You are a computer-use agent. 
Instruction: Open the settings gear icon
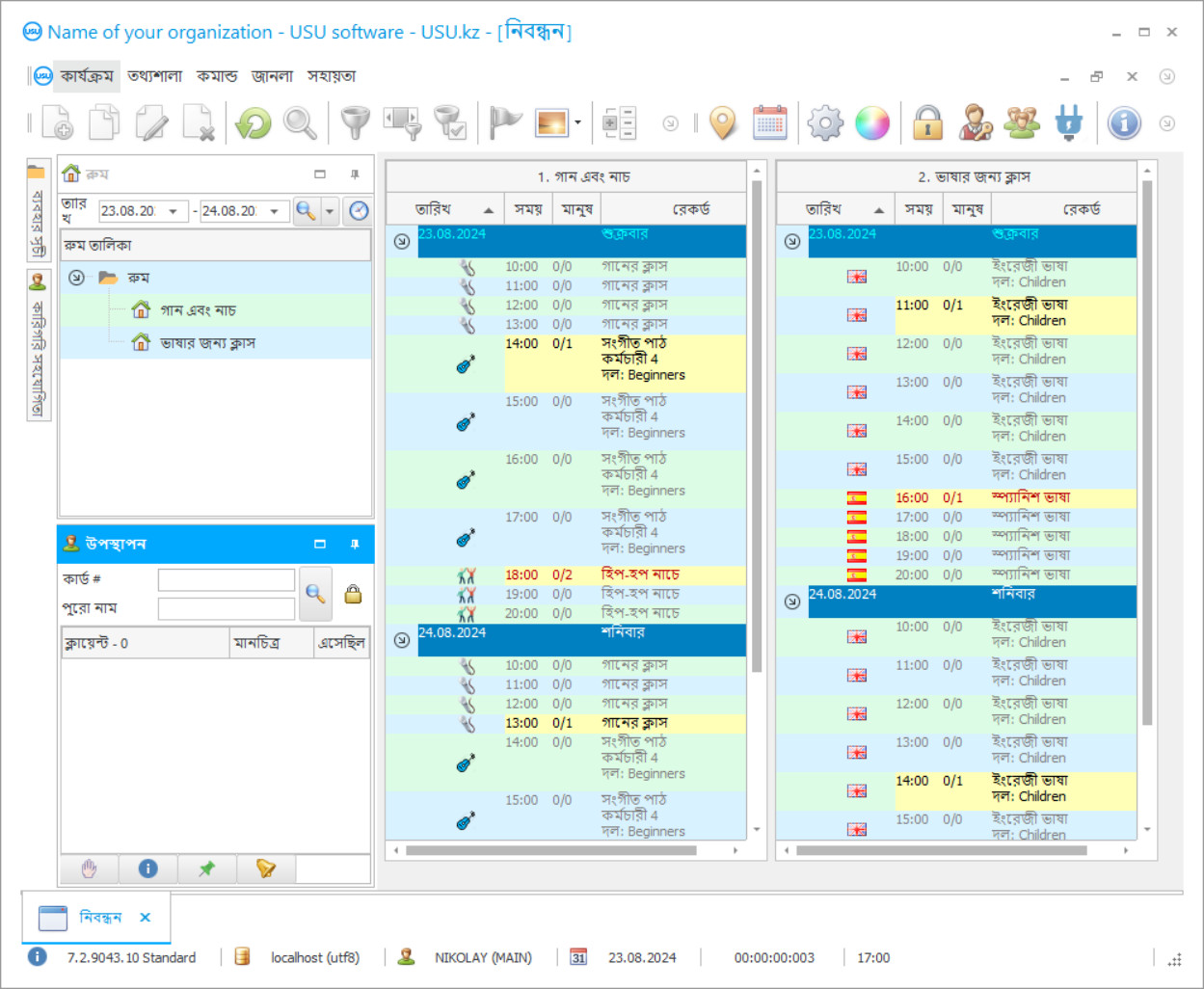(x=825, y=123)
